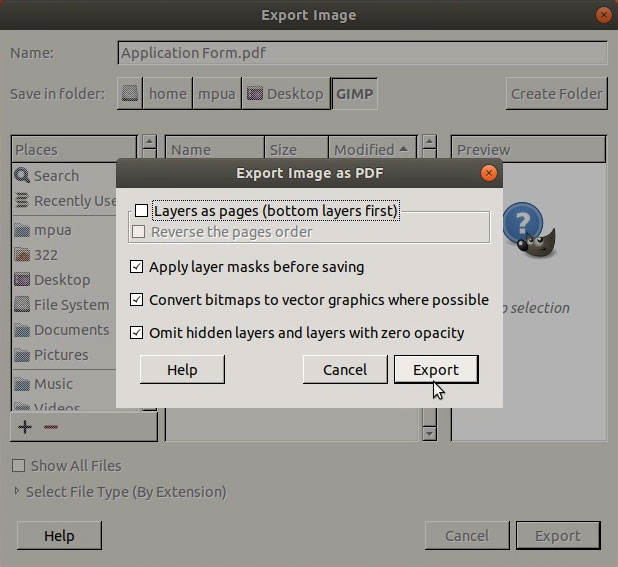Click the mpua folder icon
Screen dimensions: 618x567
pyautogui.click(x=22, y=230)
